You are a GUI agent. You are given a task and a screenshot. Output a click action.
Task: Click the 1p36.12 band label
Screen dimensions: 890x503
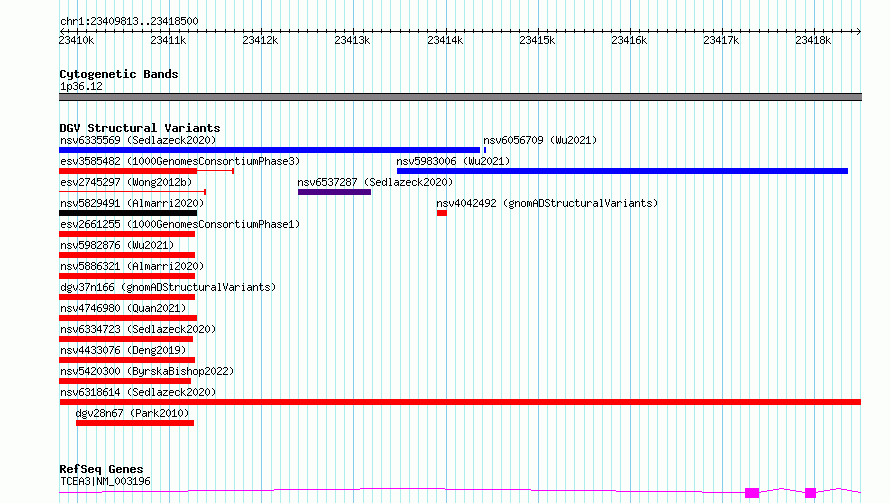pos(81,86)
